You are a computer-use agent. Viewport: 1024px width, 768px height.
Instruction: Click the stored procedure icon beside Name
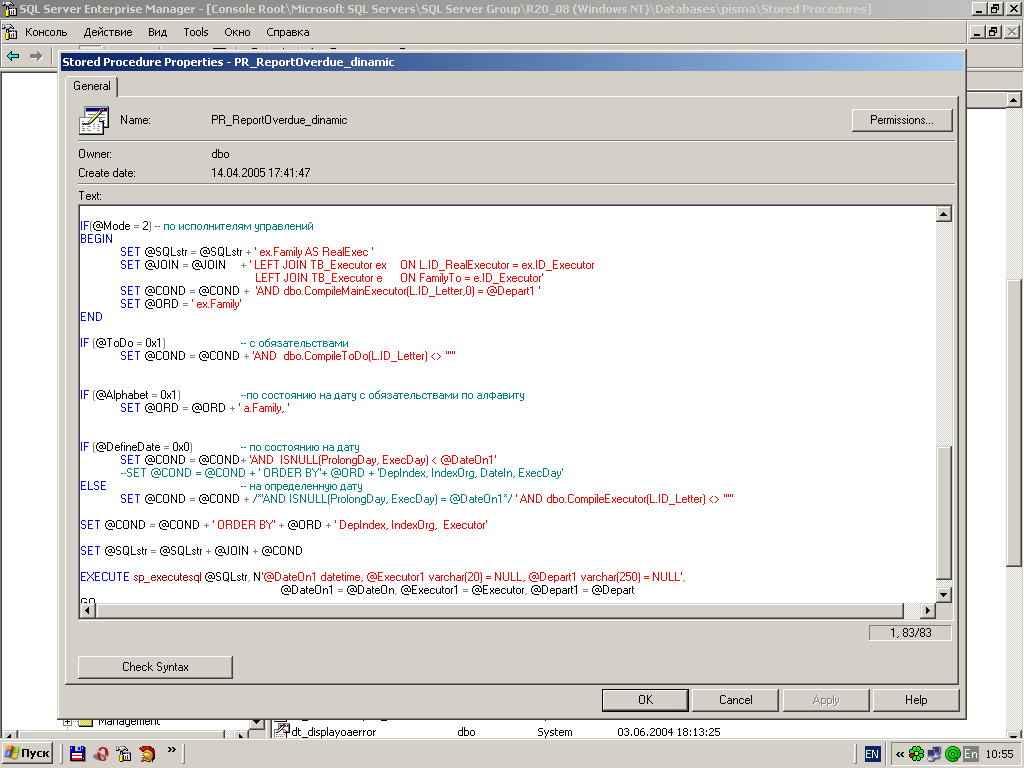[93, 120]
